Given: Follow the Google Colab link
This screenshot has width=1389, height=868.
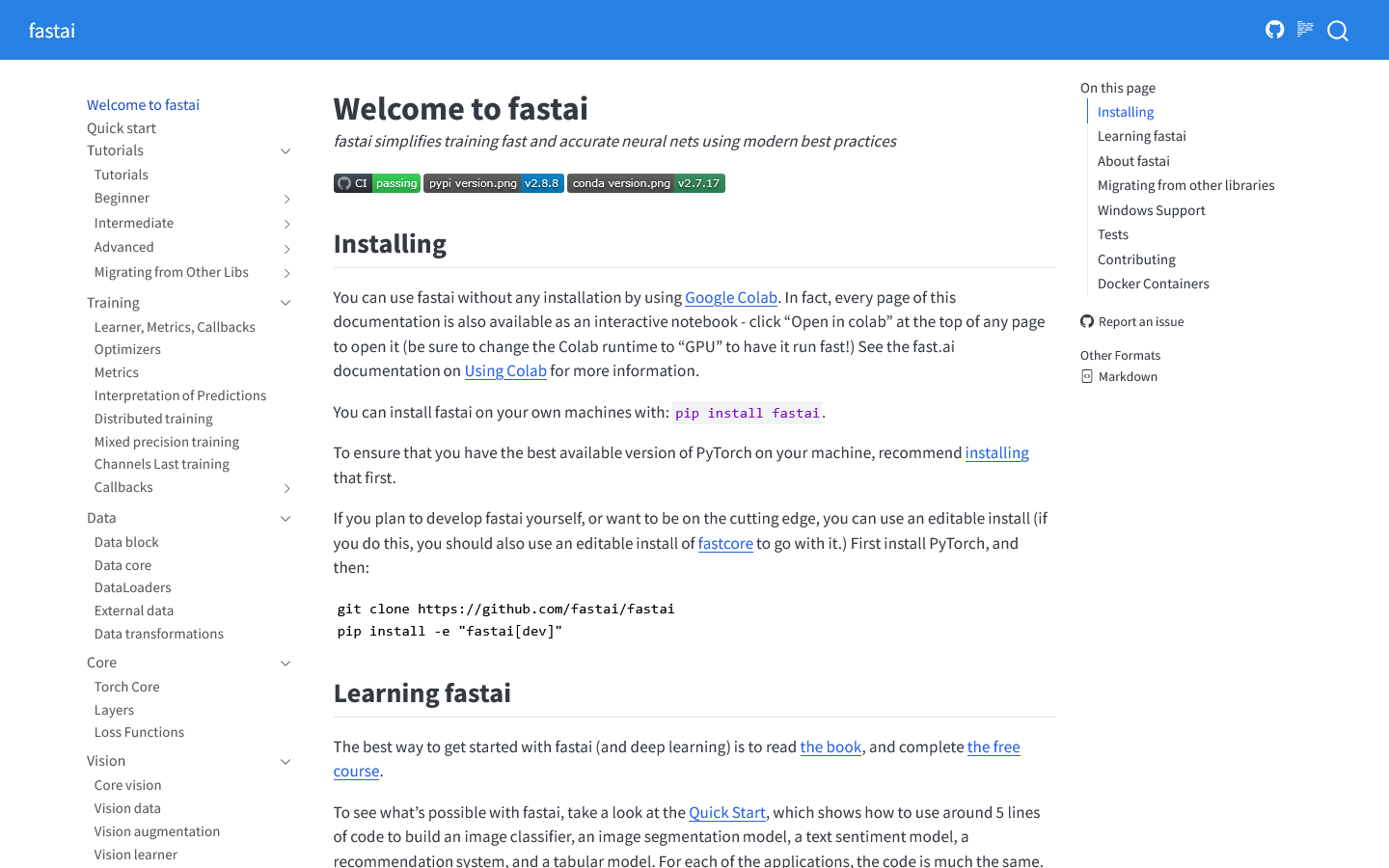Looking at the screenshot, I should click(731, 298).
